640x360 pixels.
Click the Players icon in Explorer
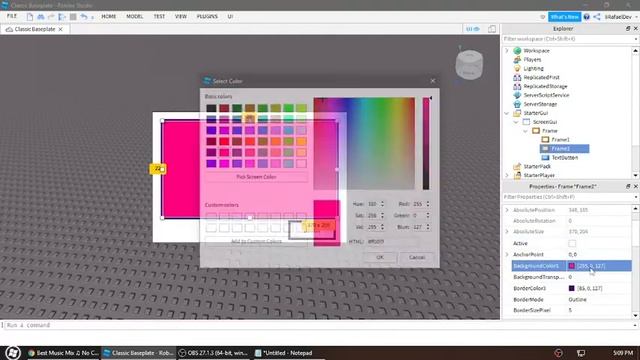(517, 60)
